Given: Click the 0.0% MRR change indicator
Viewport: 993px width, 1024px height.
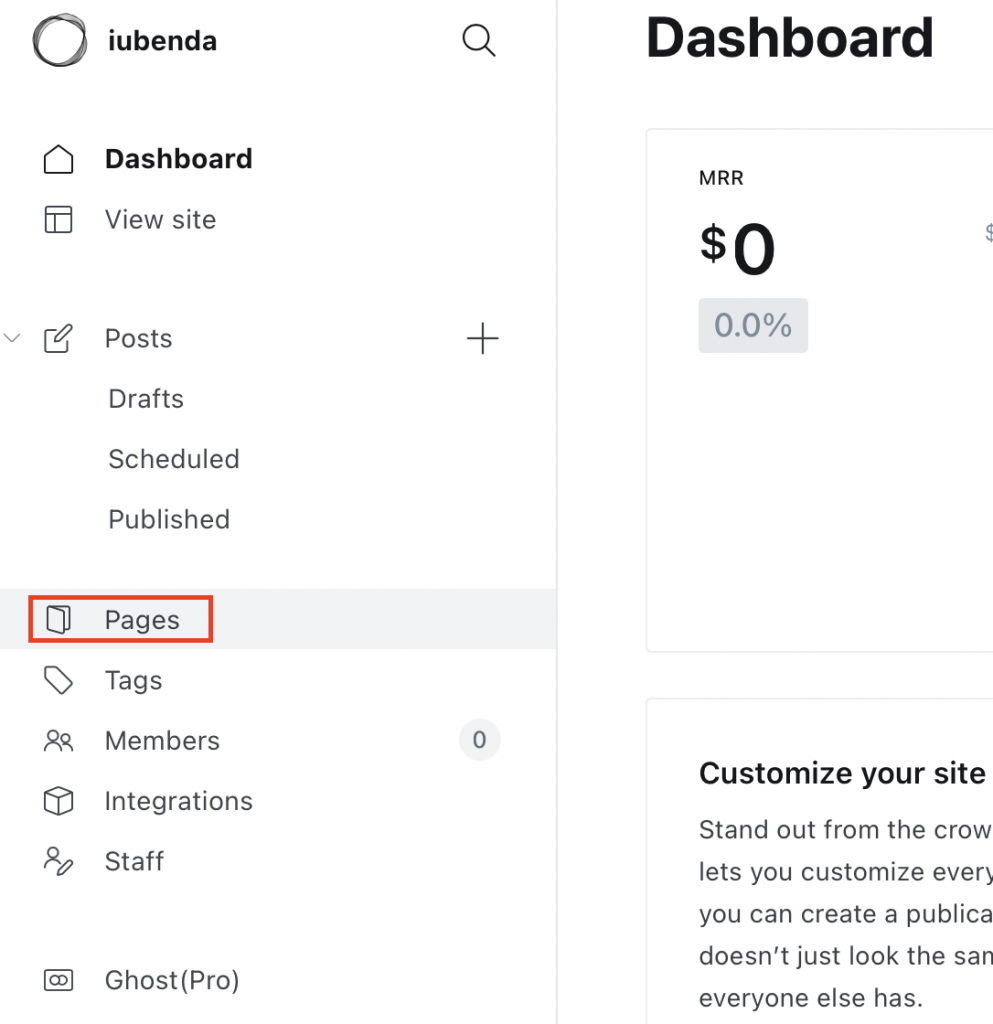Looking at the screenshot, I should click(753, 325).
